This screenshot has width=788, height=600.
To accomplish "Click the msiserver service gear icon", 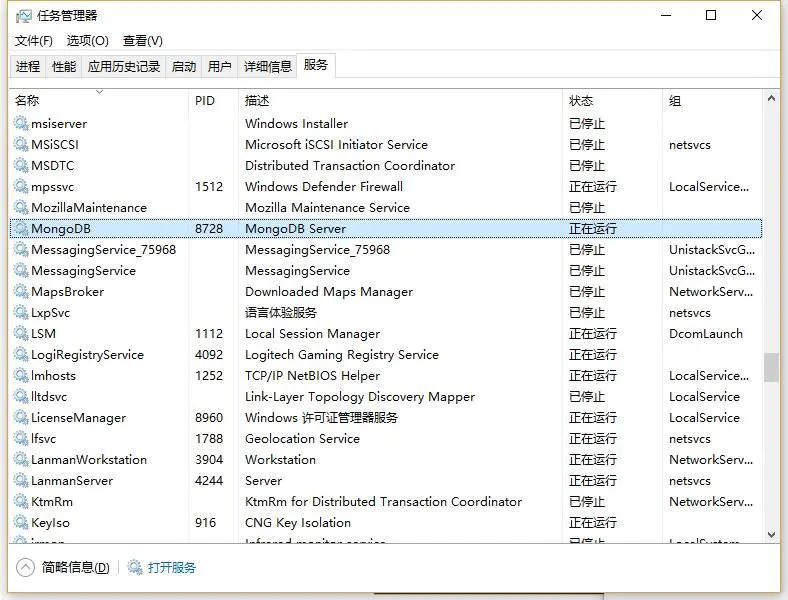I will point(21,123).
